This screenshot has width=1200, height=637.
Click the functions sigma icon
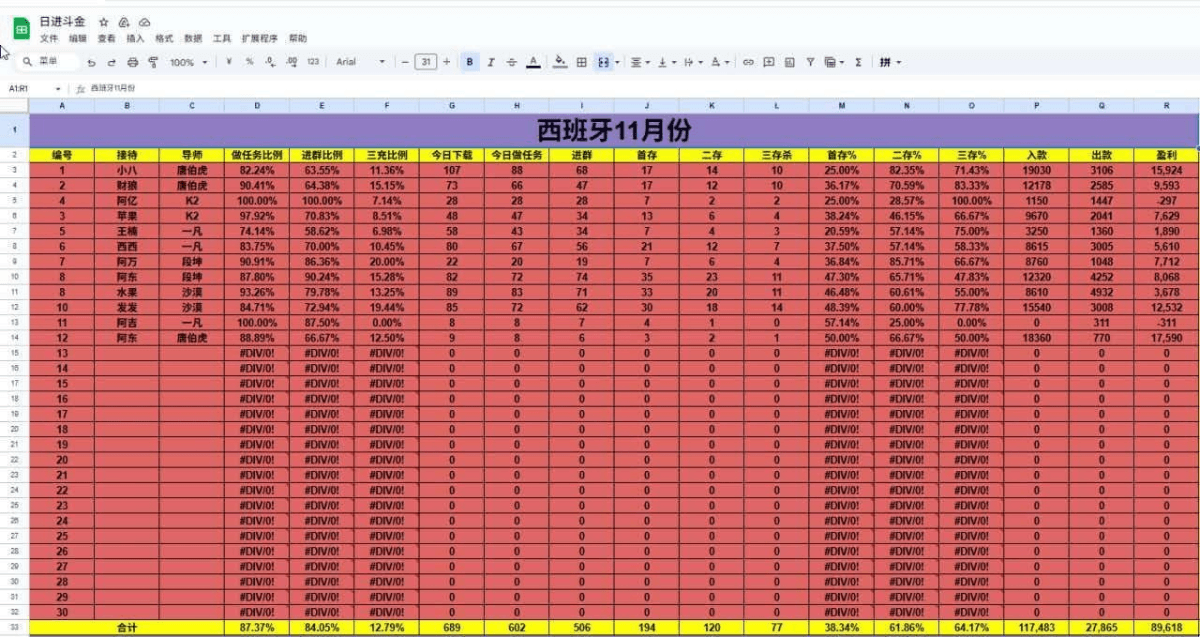(x=858, y=62)
